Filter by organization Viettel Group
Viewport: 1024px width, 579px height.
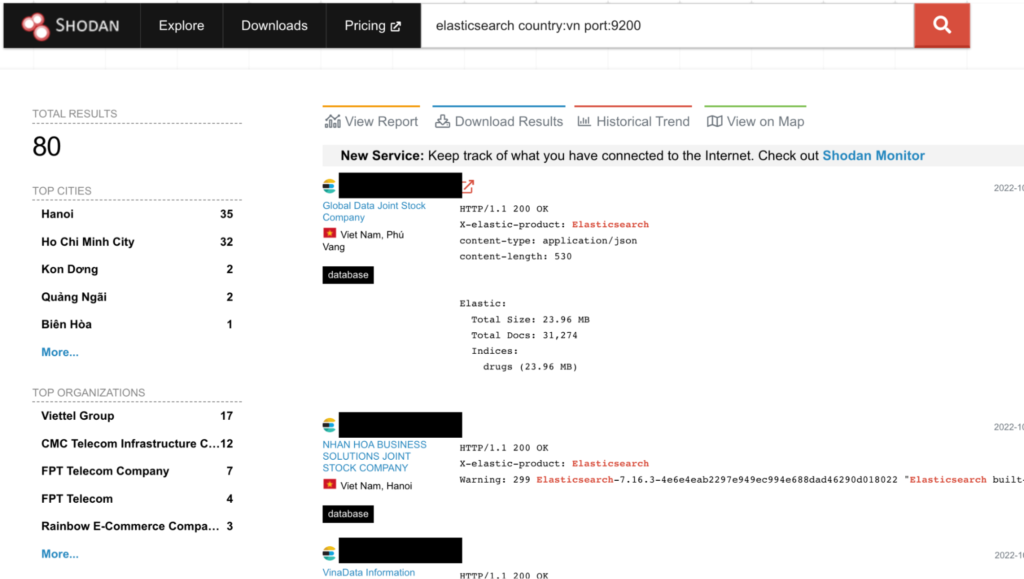[x=78, y=416]
